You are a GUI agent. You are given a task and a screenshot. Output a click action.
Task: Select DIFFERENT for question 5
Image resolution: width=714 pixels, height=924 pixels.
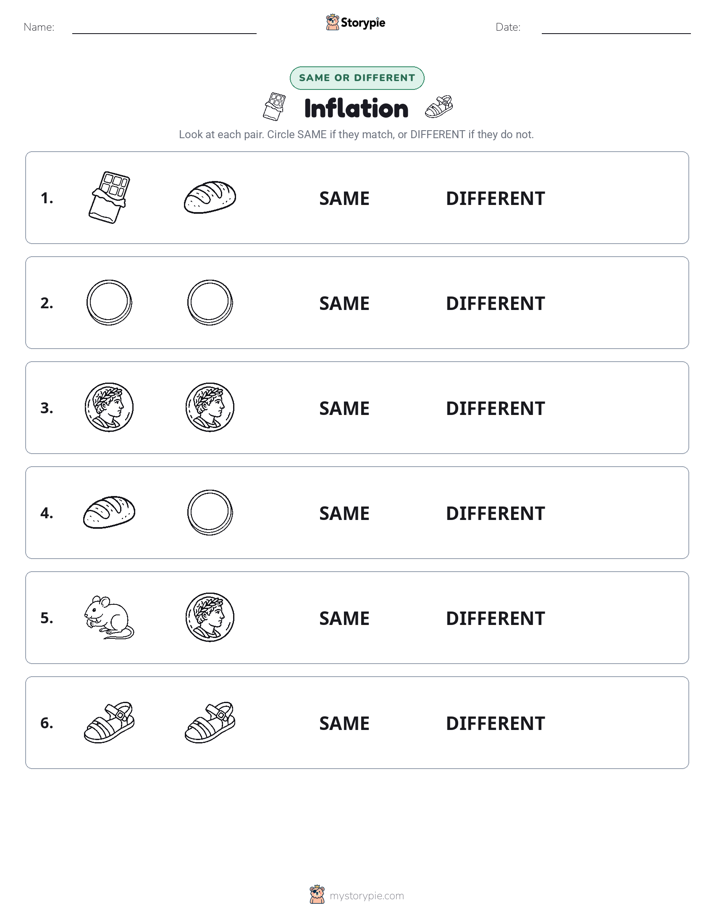(x=495, y=618)
